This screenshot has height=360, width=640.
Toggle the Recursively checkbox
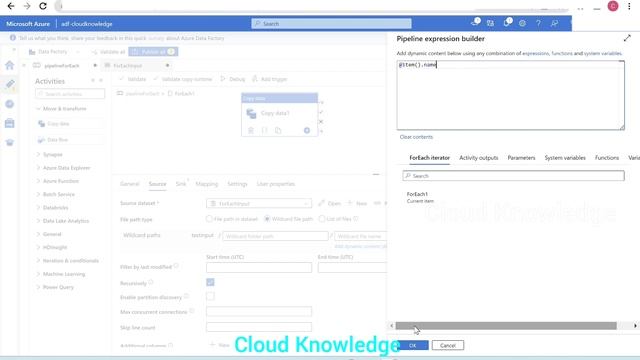point(210,282)
